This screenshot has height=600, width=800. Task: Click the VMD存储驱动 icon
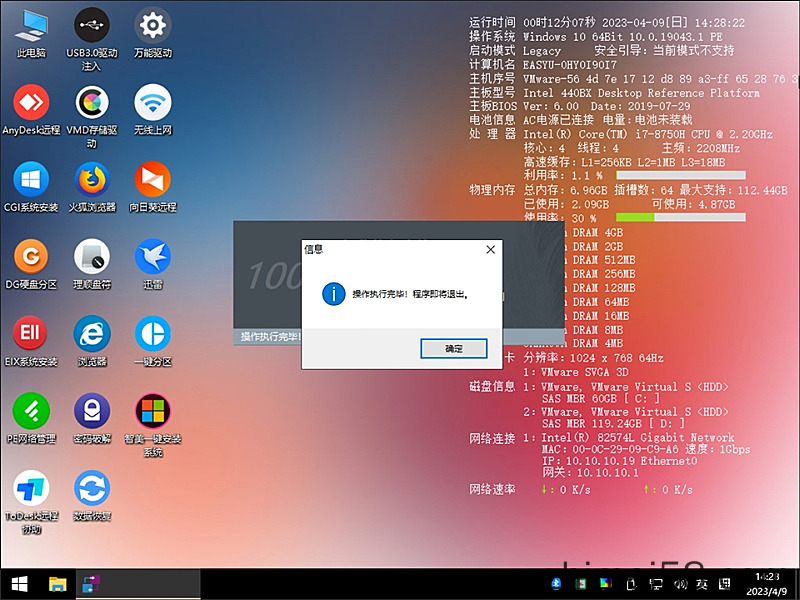pyautogui.click(x=92, y=117)
